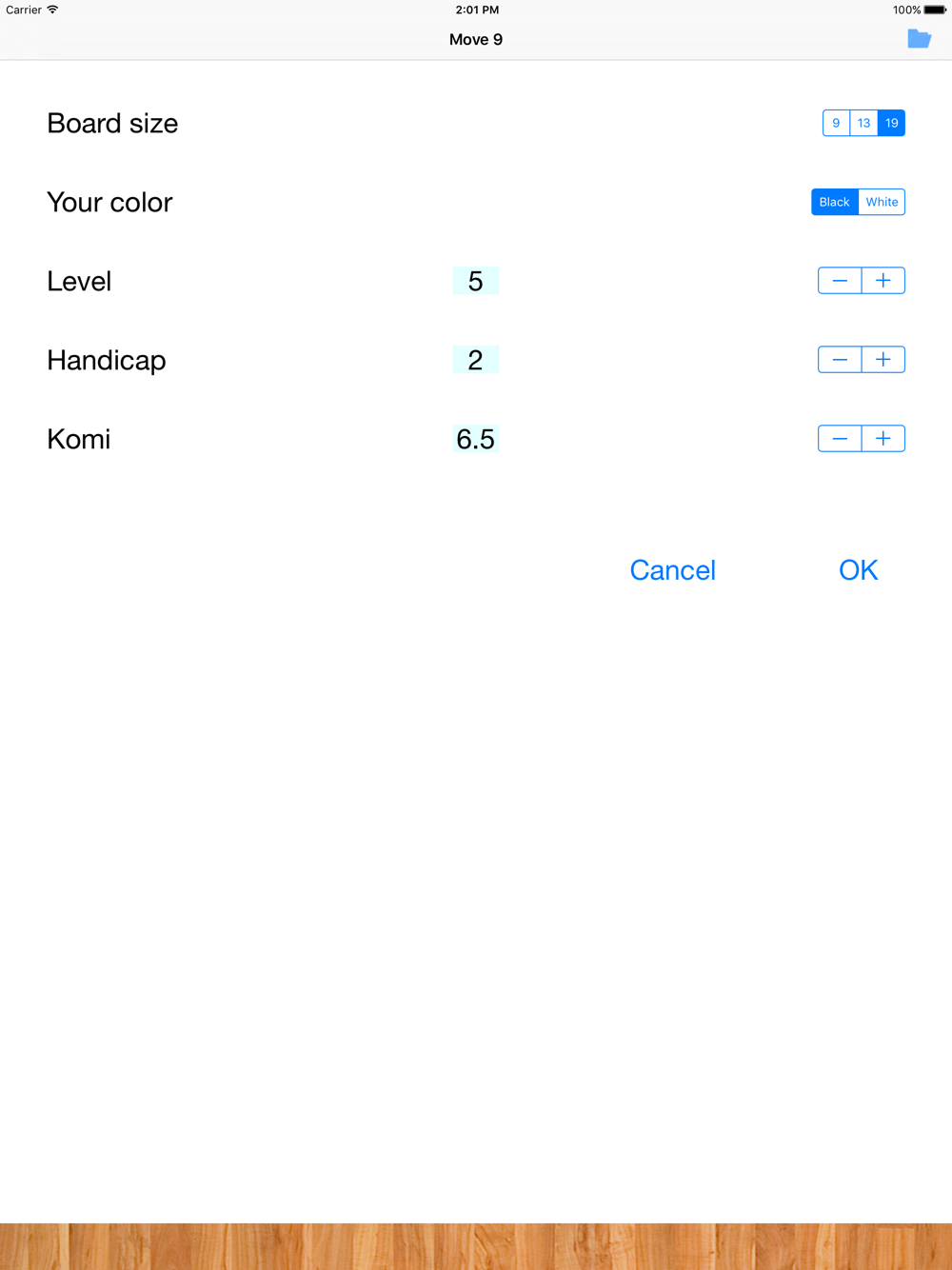Viewport: 952px width, 1270px height.
Task: Increase Komi with plus button
Action: click(883, 439)
